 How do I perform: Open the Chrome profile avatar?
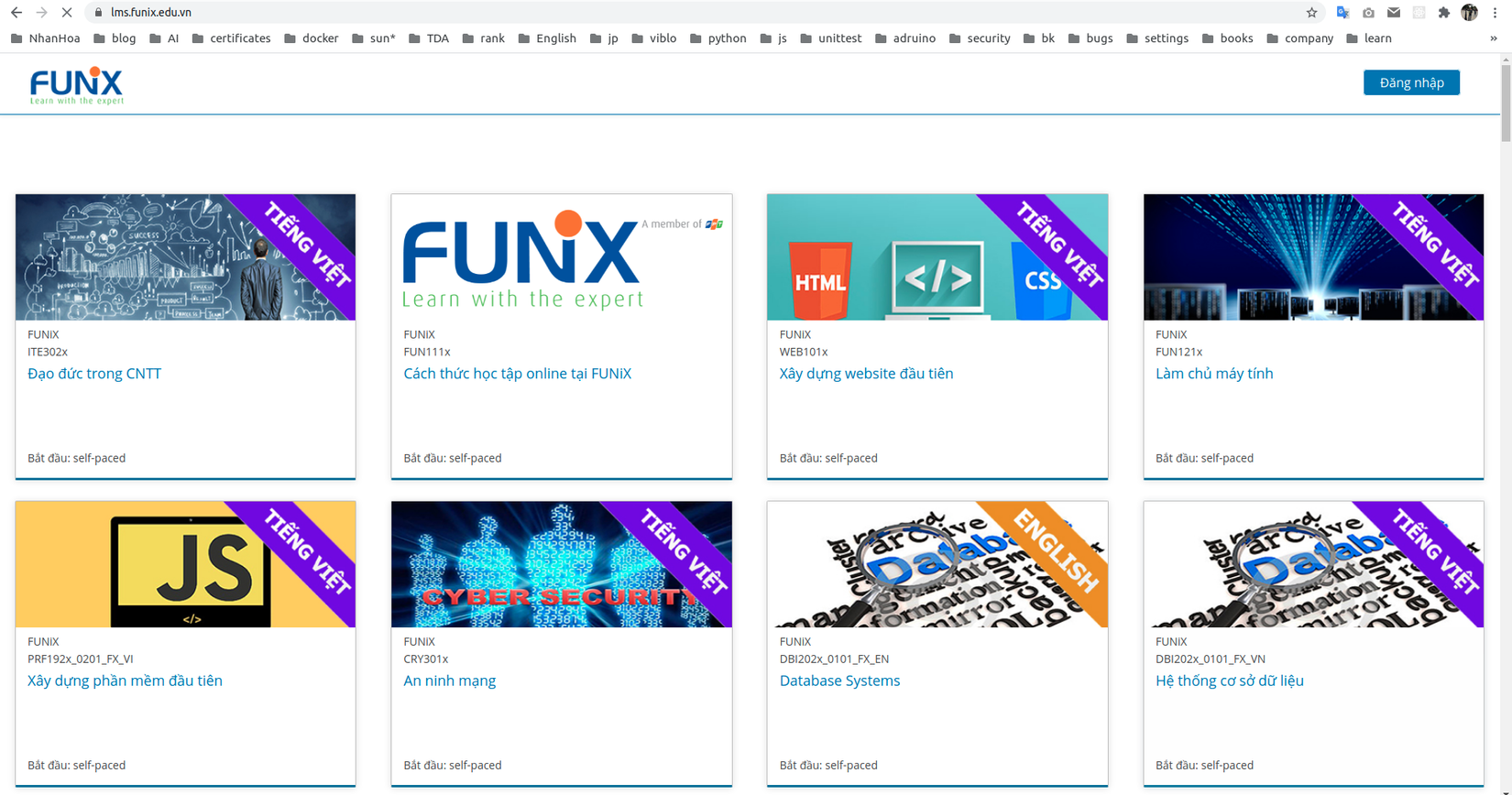click(1469, 13)
